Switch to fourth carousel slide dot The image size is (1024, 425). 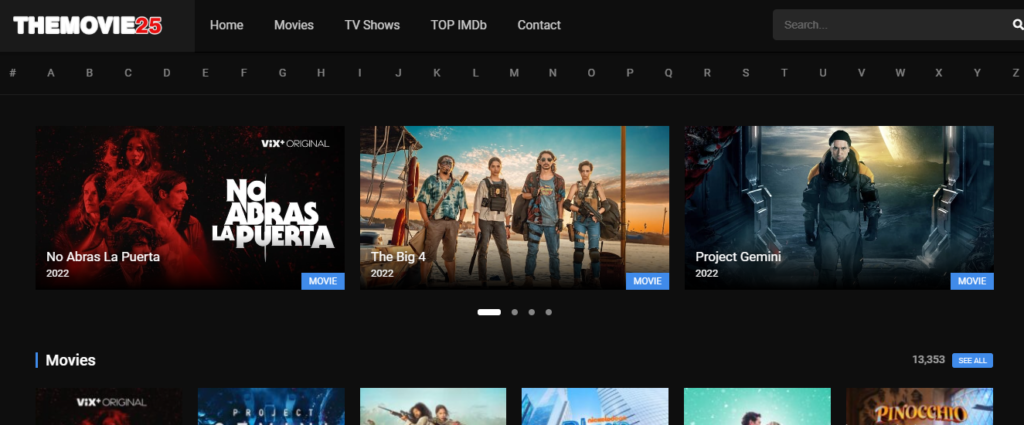[549, 312]
